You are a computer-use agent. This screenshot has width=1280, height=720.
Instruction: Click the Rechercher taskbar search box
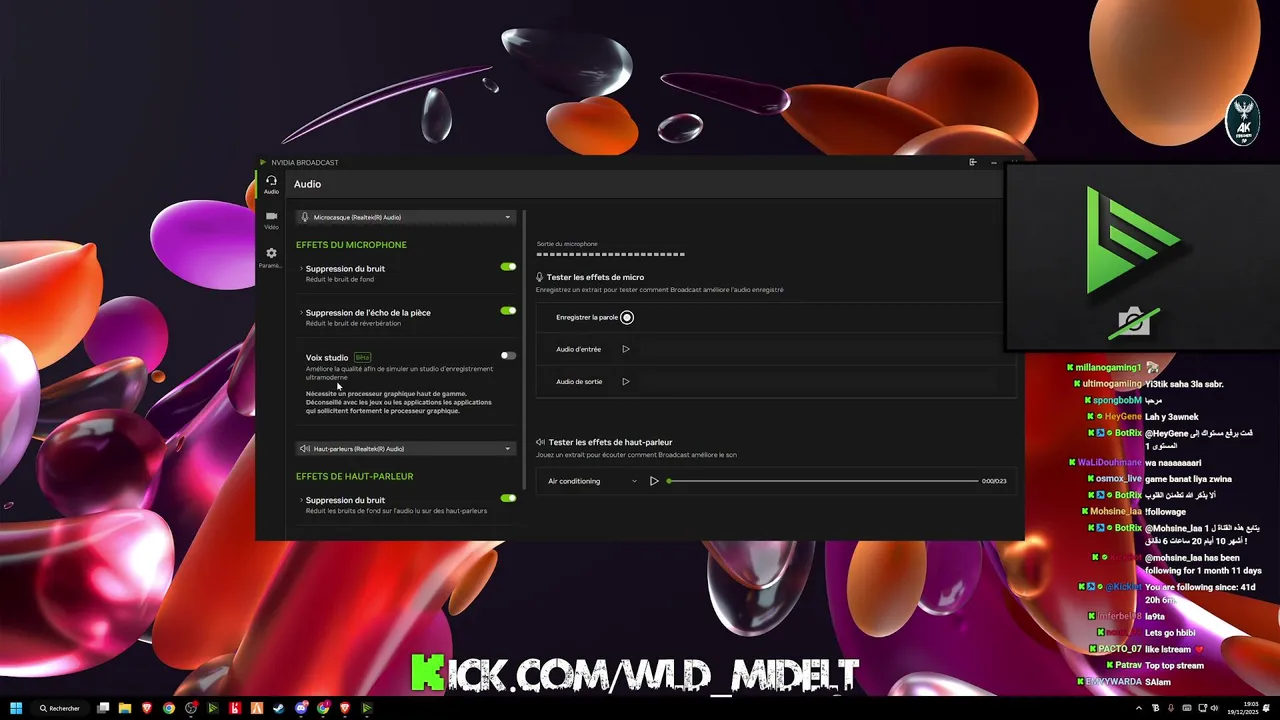[61, 708]
